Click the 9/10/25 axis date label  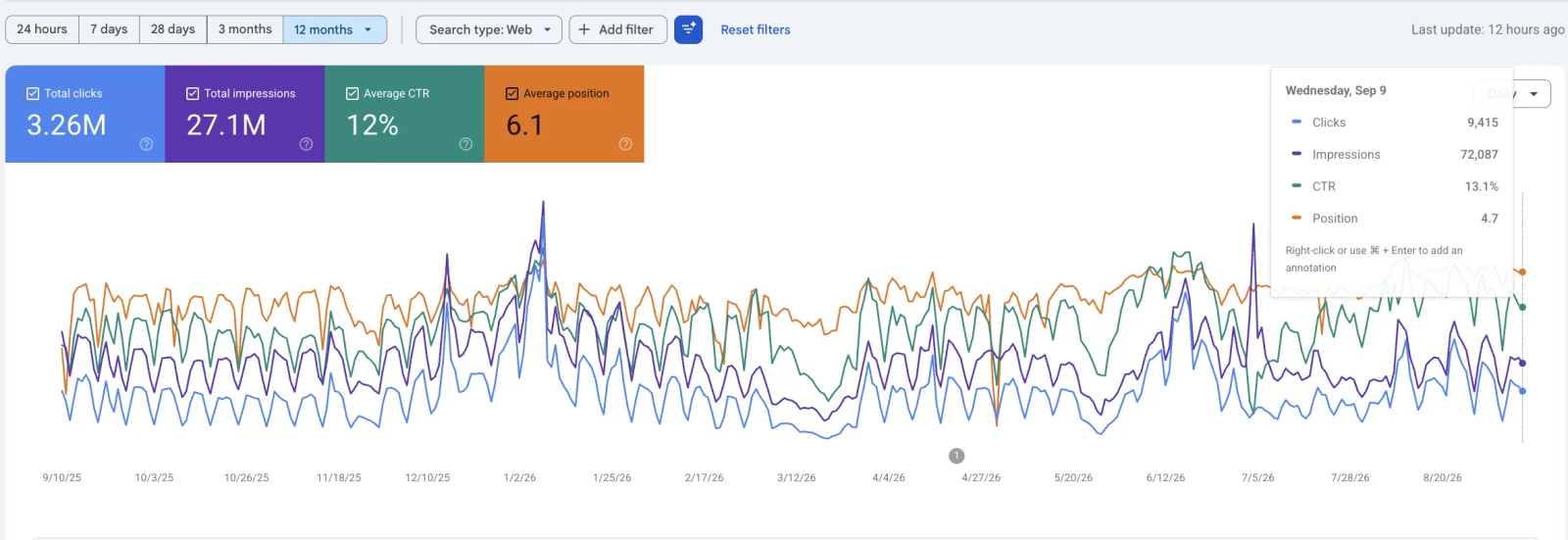click(x=62, y=478)
